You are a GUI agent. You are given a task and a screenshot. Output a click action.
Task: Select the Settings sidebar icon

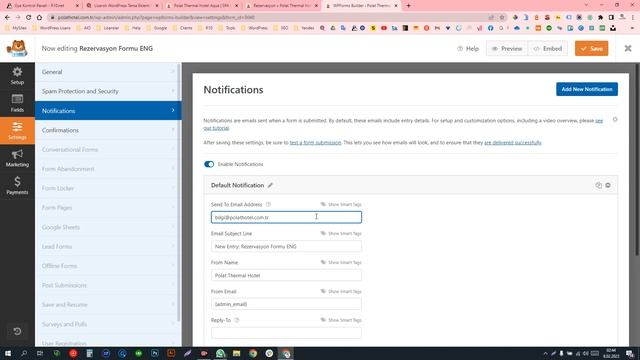coord(17,131)
